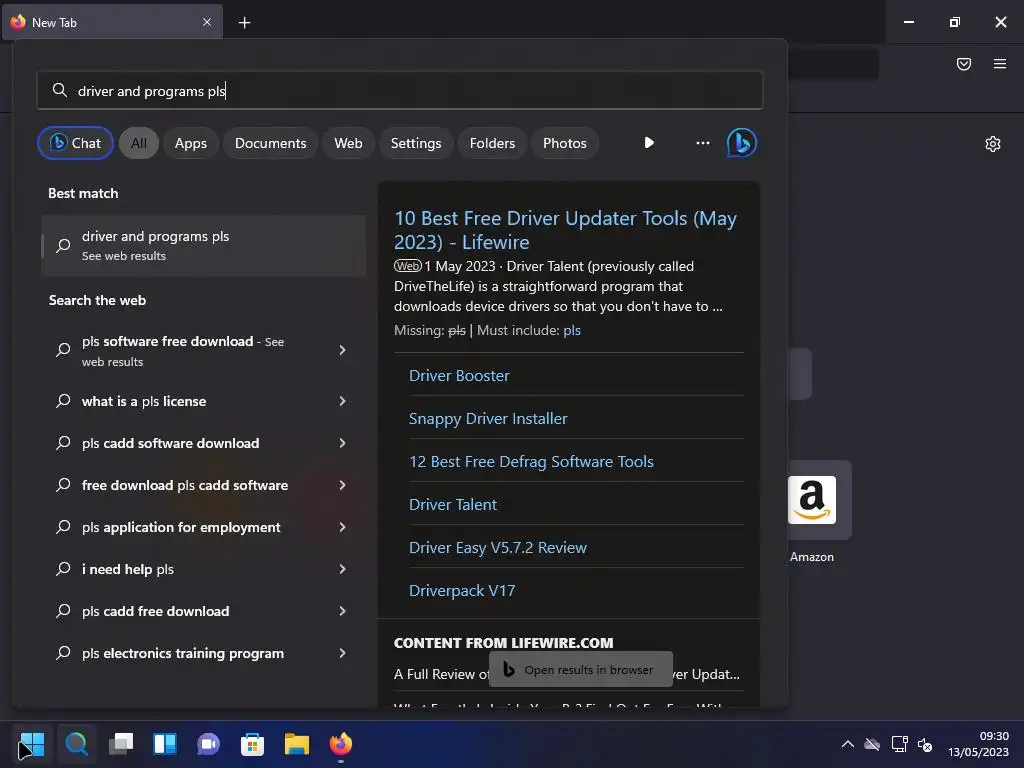Open Driver Talent link
The height and width of the screenshot is (768, 1024).
pos(453,504)
